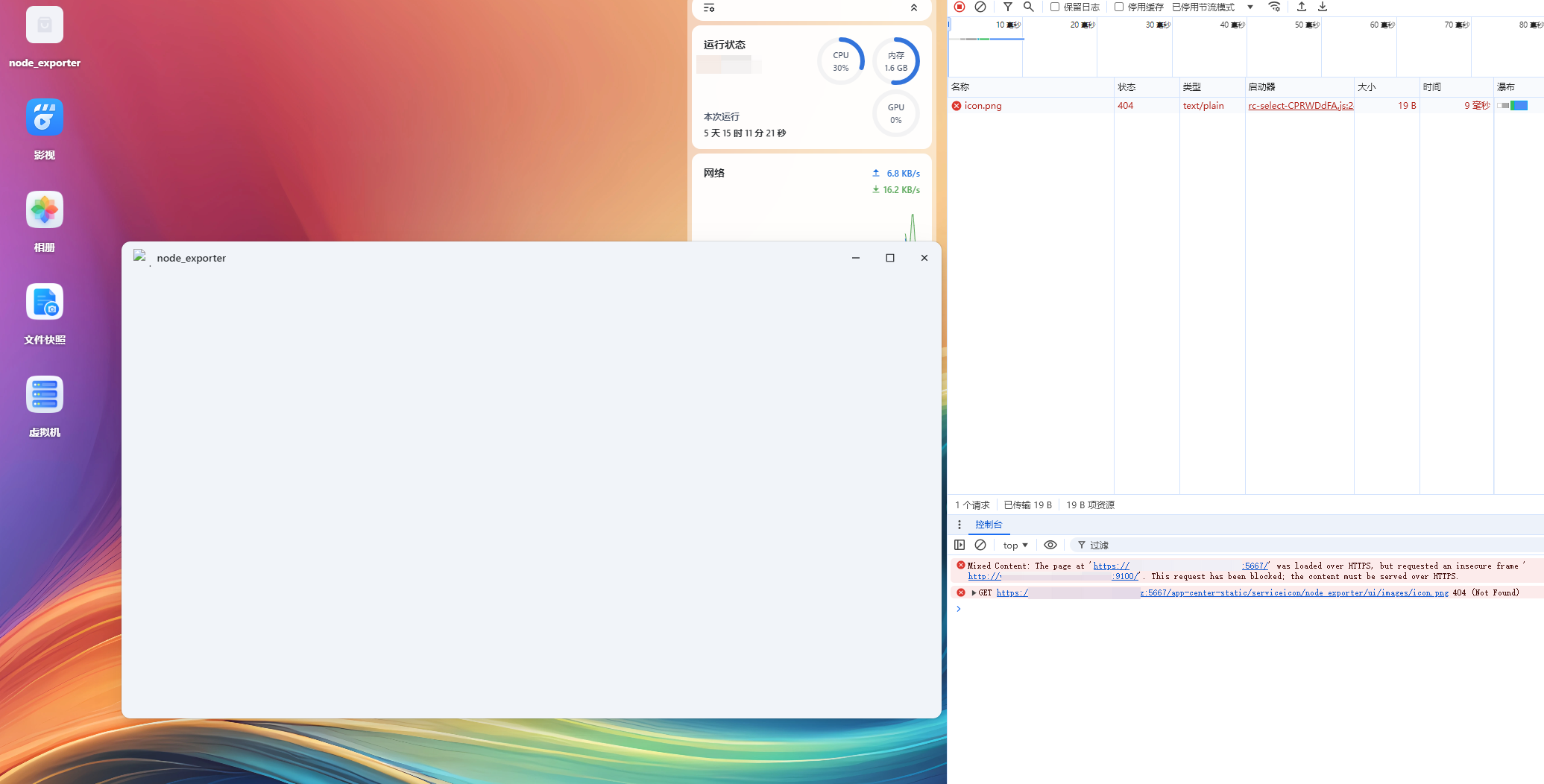Viewport: 1544px width, 784px height.
Task: Expand the GET 404 error entry
Action: pyautogui.click(x=974, y=593)
